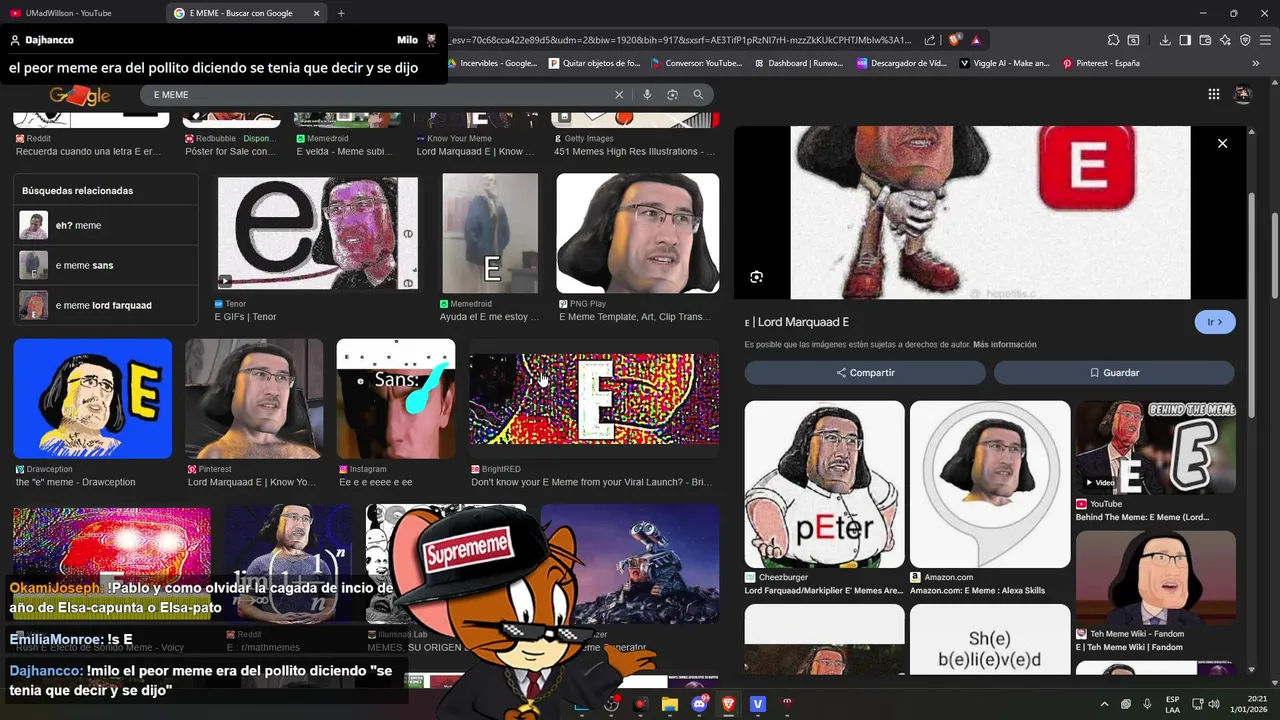The width and height of the screenshot is (1280, 720).
Task: Open Discord from the taskbar
Action: (x=699, y=704)
